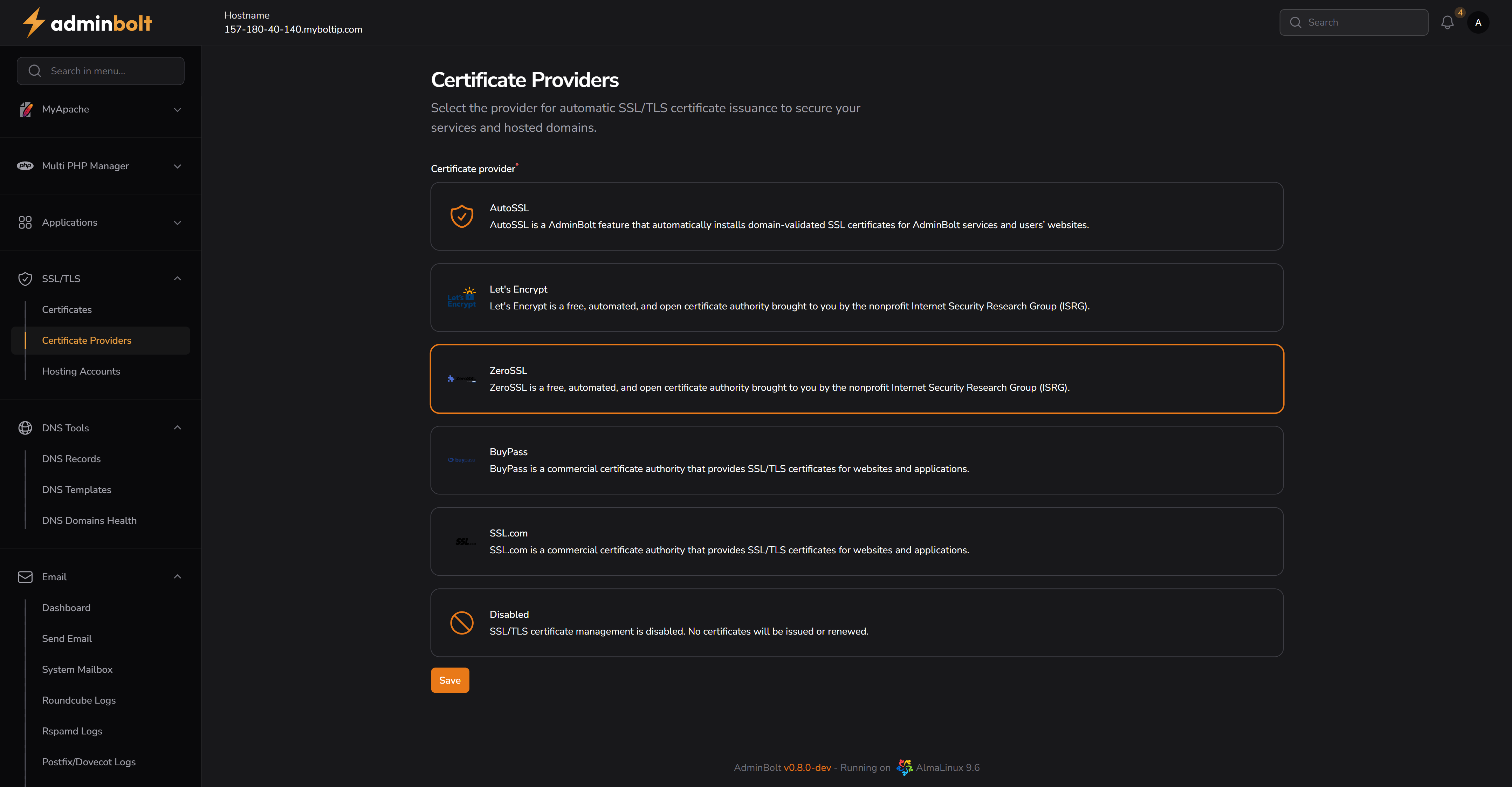The image size is (1512, 787).
Task: Click the AdminBolt lightning bolt logo
Action: coord(34,22)
